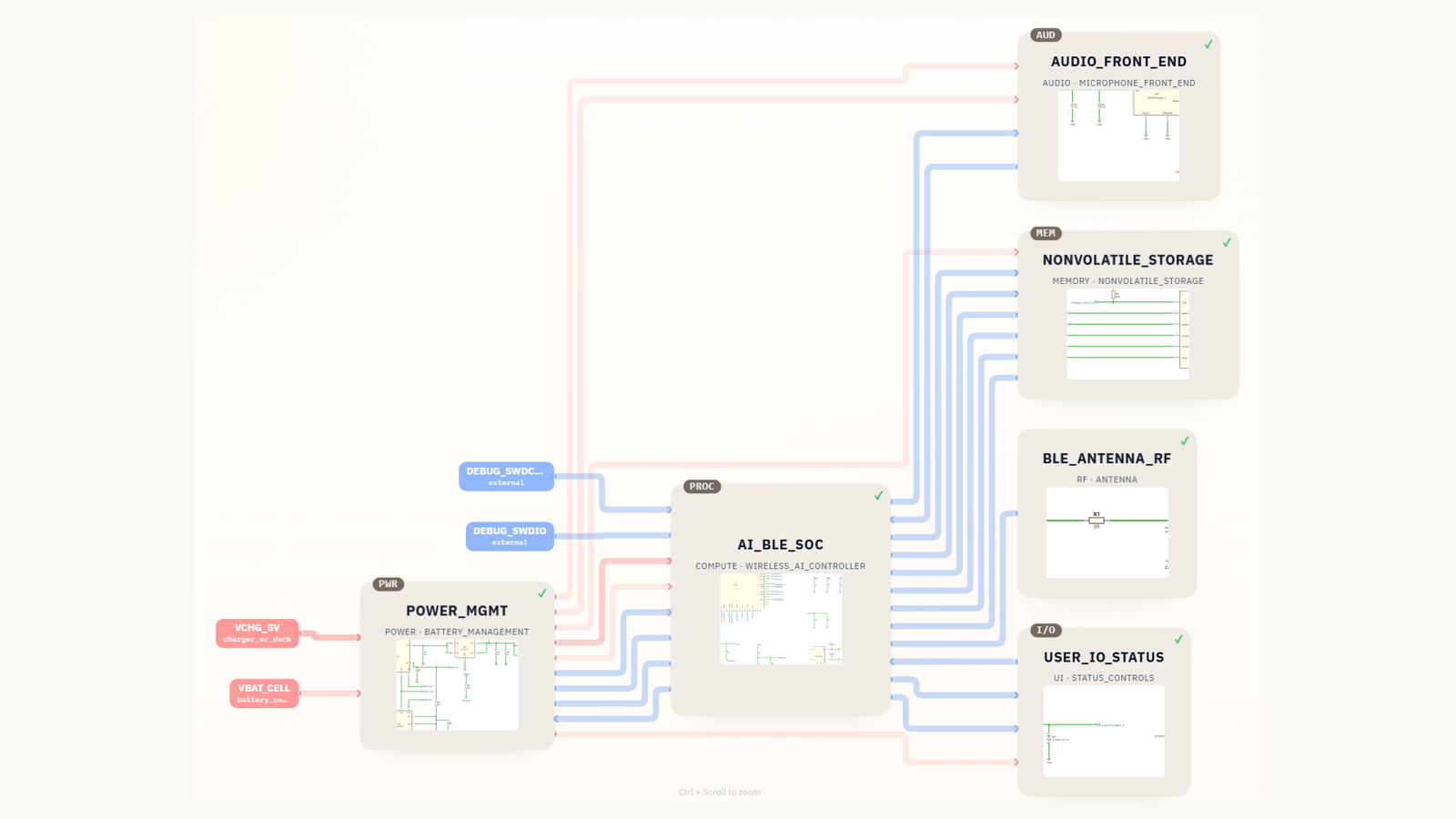Click the green checkmark on AUDIO_FRONT_END
Viewport: 1456px width, 819px height.
tap(1208, 45)
